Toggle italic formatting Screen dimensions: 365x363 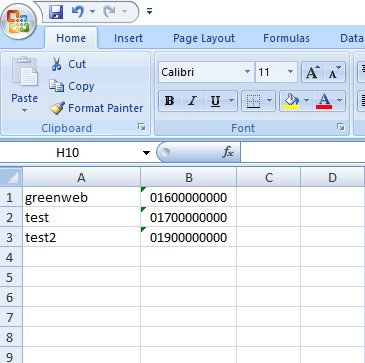pyautogui.click(x=192, y=101)
